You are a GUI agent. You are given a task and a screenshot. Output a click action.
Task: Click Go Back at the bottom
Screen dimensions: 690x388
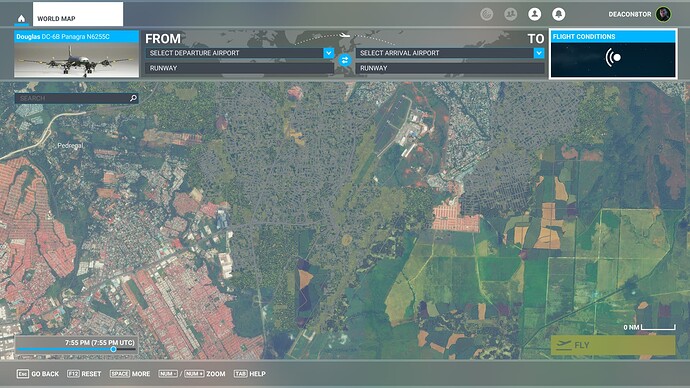(x=38, y=374)
